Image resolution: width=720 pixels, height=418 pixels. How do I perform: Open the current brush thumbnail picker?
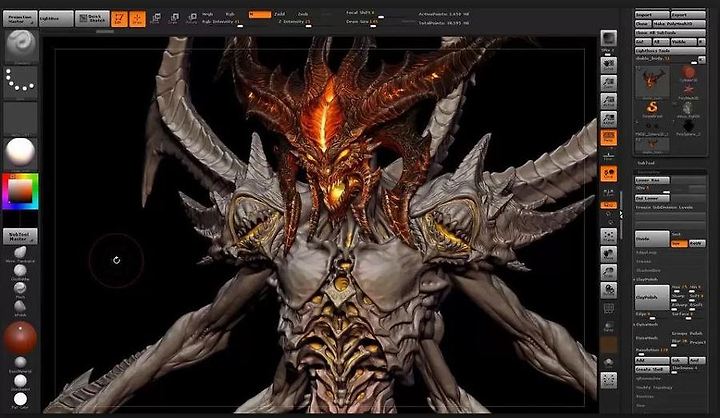[21, 47]
